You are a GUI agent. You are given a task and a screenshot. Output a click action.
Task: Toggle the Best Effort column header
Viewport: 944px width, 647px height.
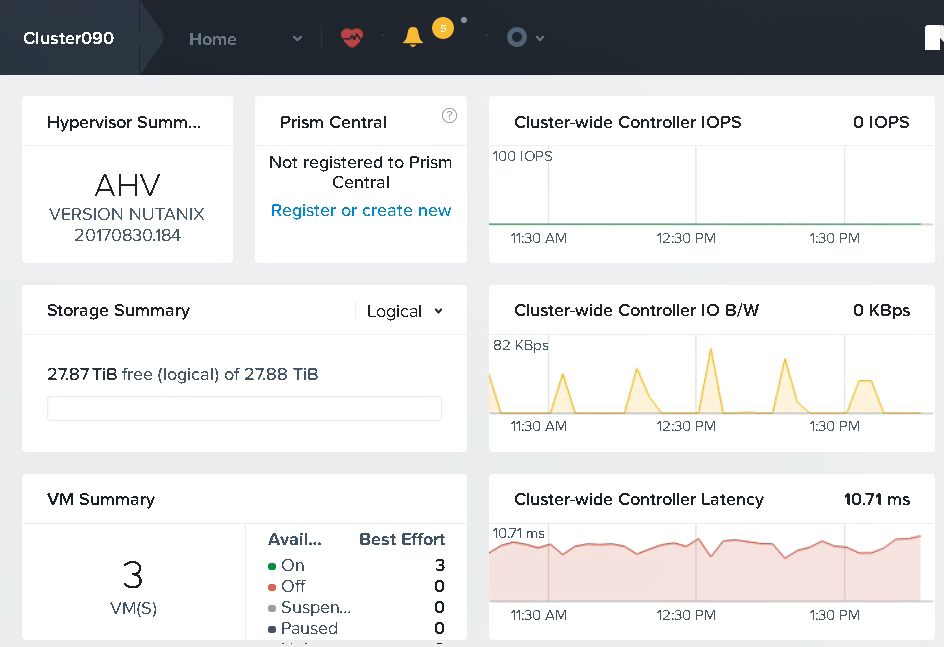point(402,539)
